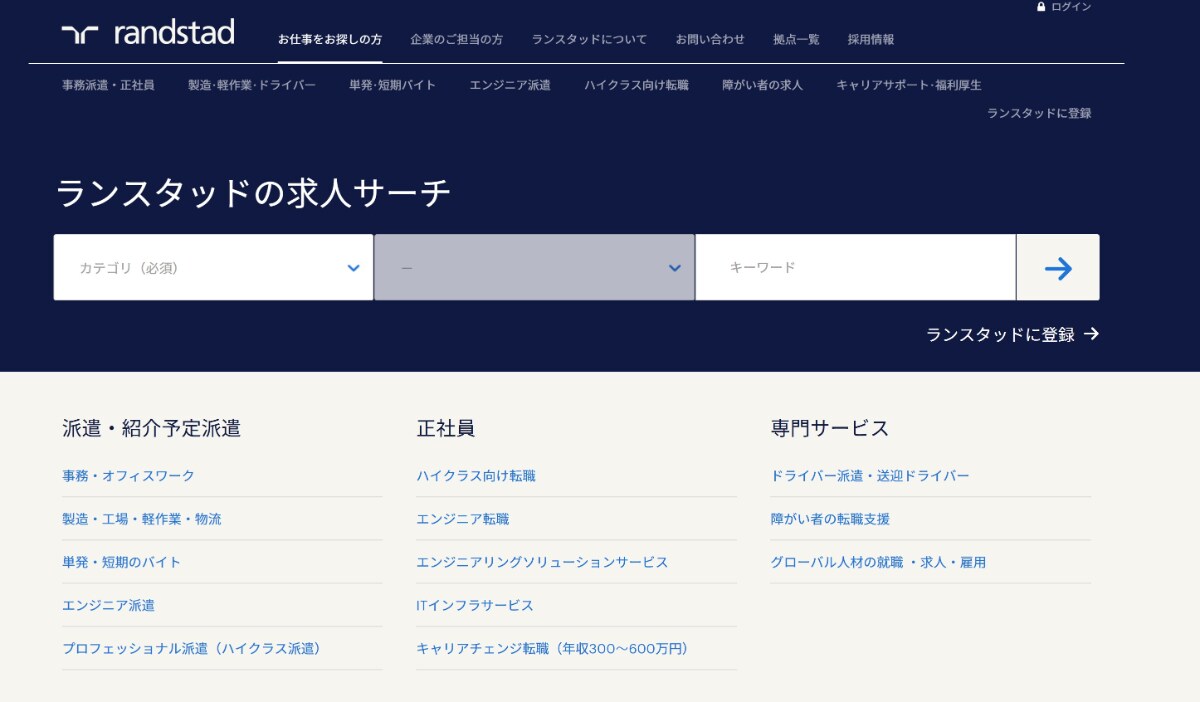Click ハイクラス向け転職 under 正社員
The image size is (1200, 702).
(x=476, y=476)
